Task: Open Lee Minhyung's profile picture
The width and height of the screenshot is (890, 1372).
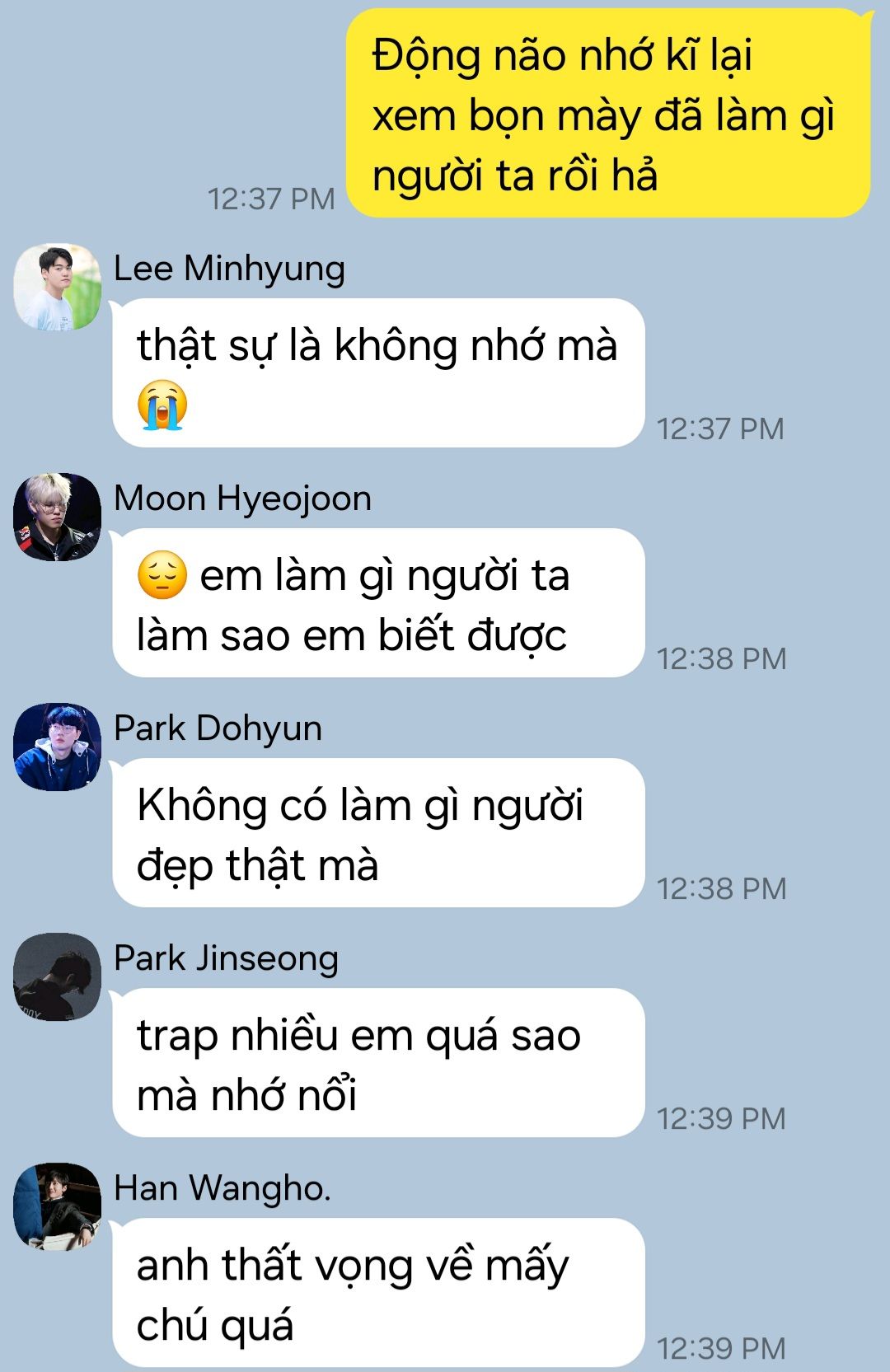Action: [57, 287]
